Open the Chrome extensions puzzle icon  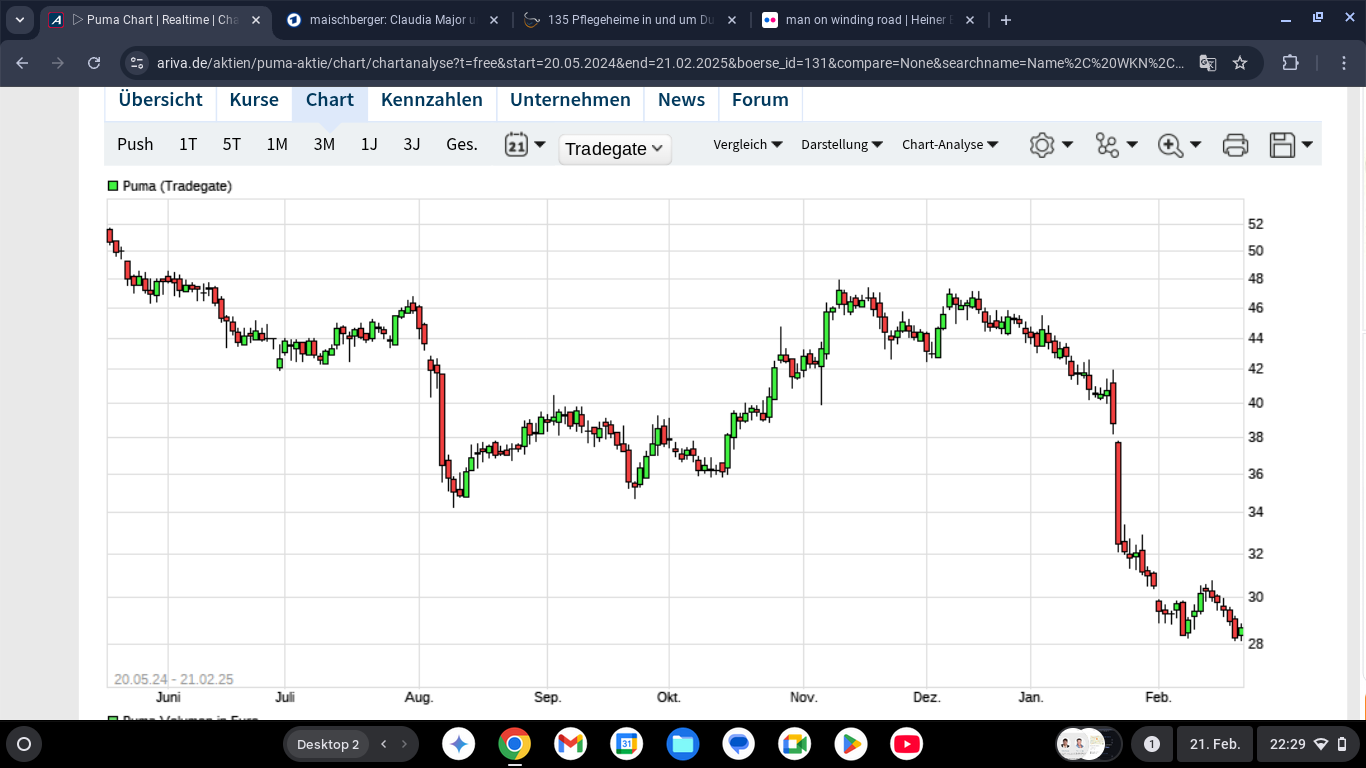tap(1291, 63)
